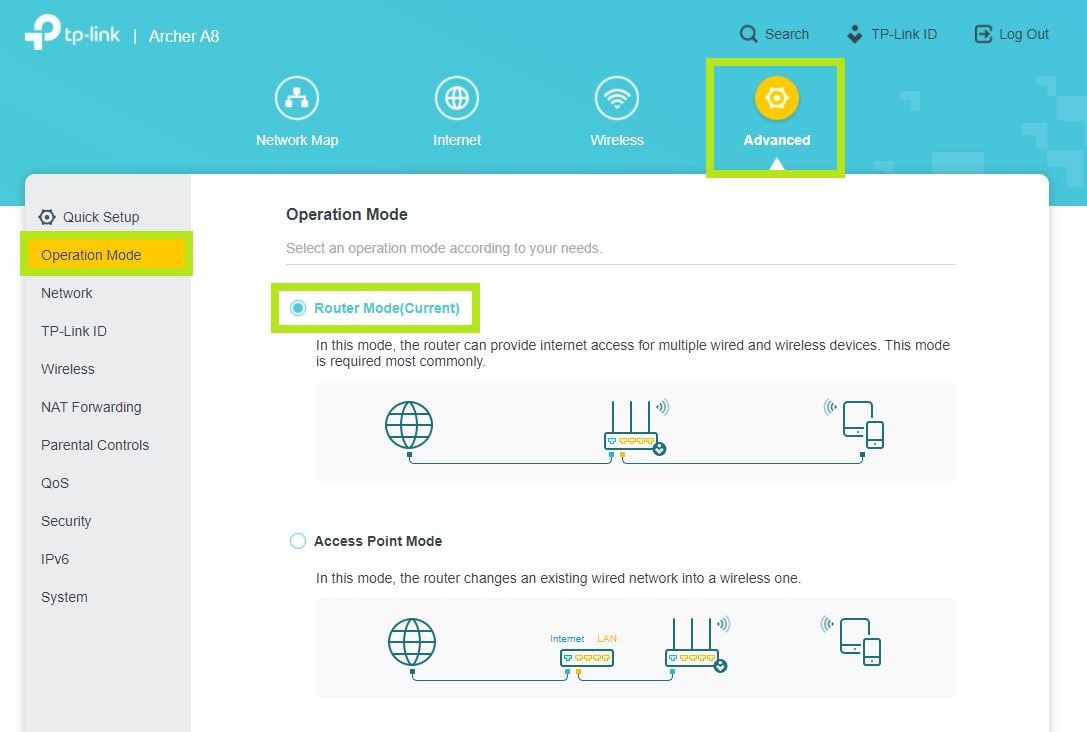Click the Search magnifier icon
1087x732 pixels.
tap(749, 34)
